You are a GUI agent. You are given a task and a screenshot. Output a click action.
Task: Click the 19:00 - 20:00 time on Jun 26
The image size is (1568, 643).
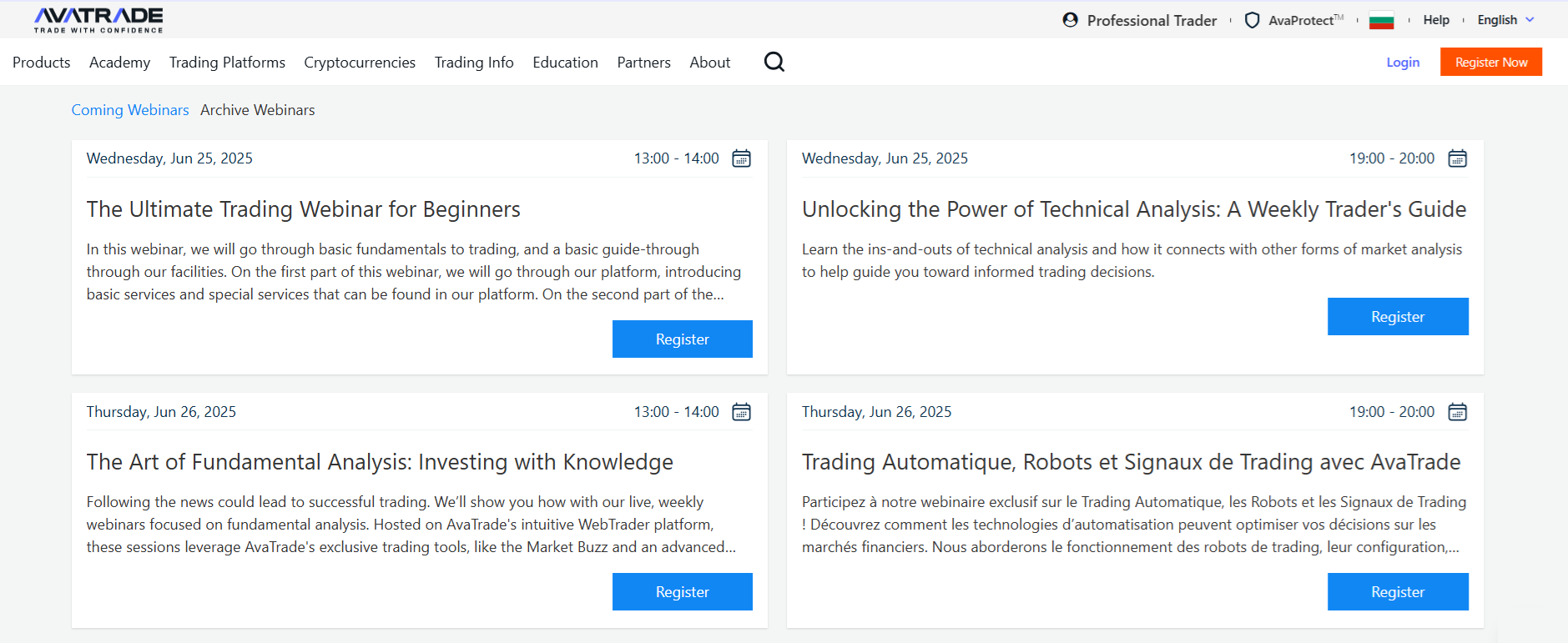(1392, 412)
